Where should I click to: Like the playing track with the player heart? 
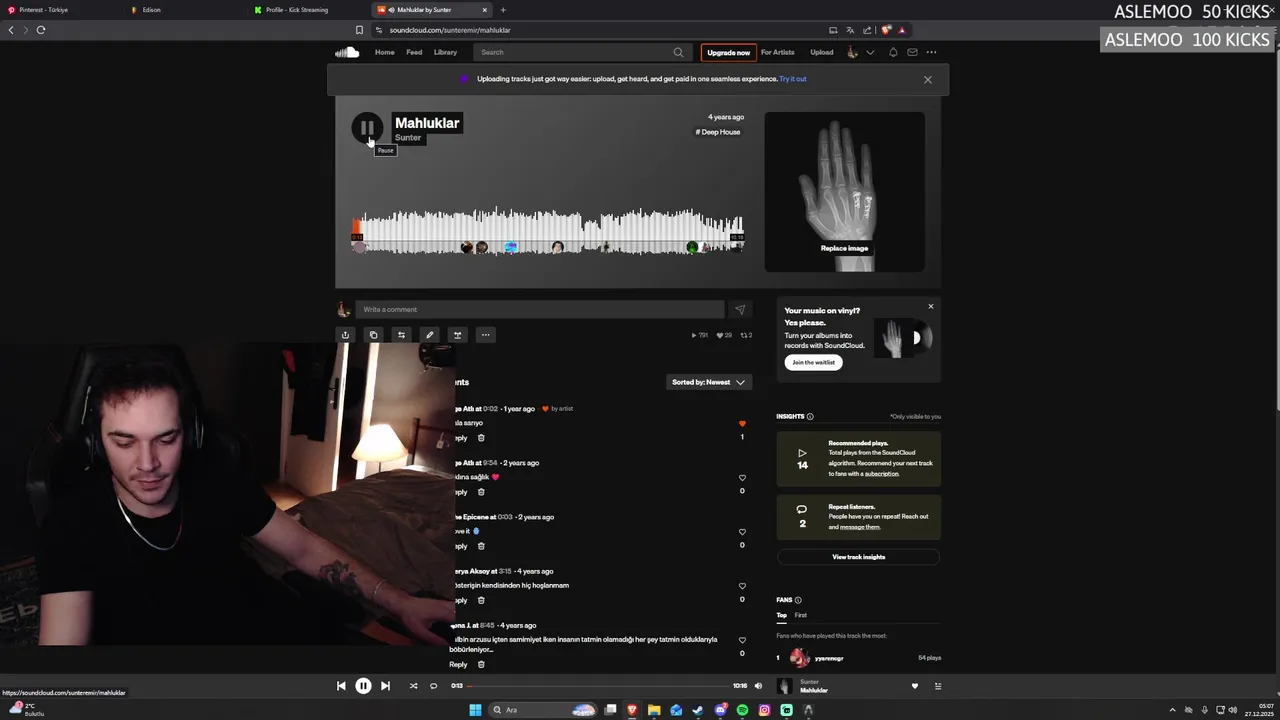point(914,686)
